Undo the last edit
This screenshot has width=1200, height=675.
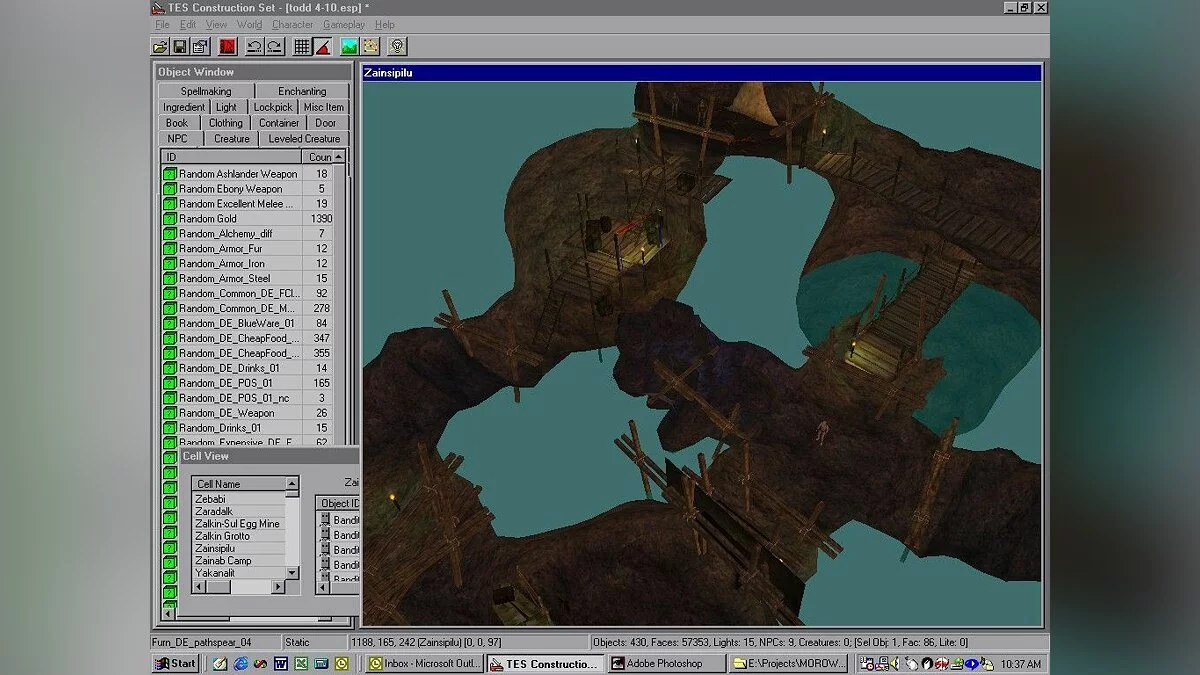(255, 45)
